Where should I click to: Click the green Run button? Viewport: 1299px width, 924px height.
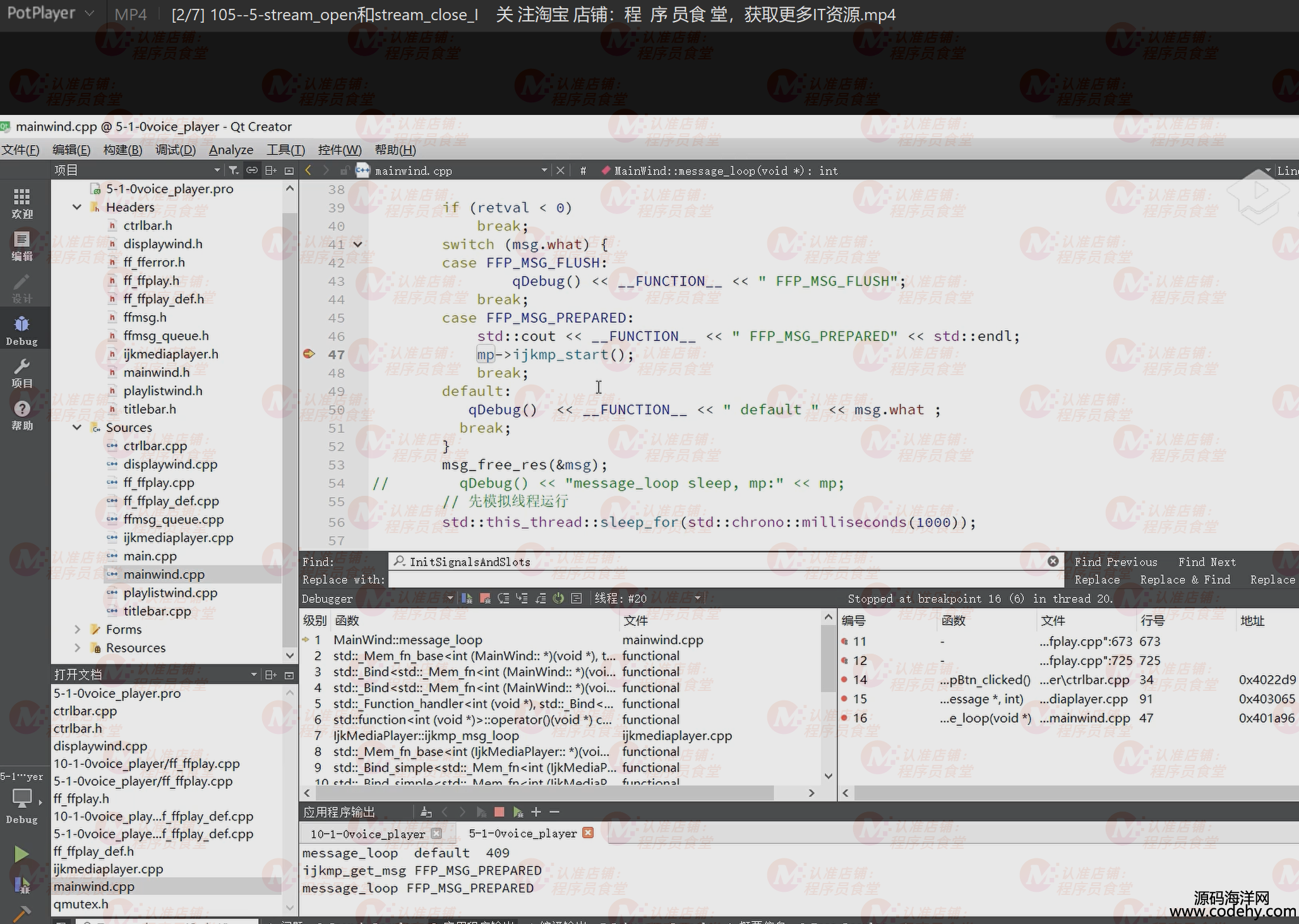[x=21, y=854]
